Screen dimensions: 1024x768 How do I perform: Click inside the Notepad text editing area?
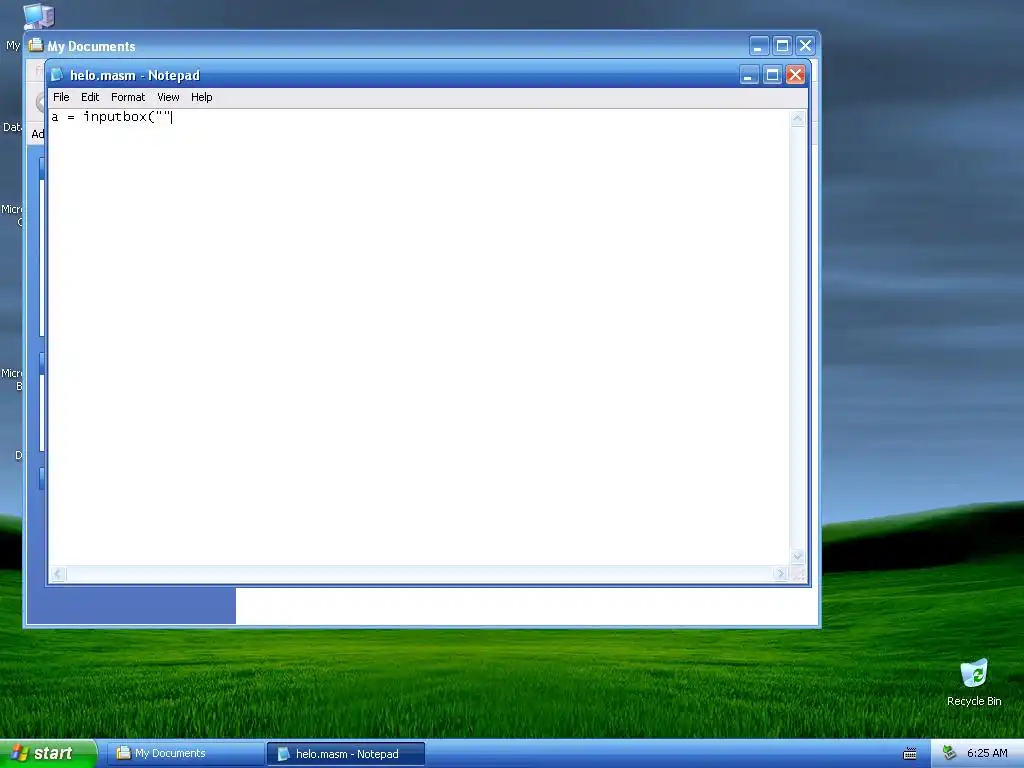(418, 337)
